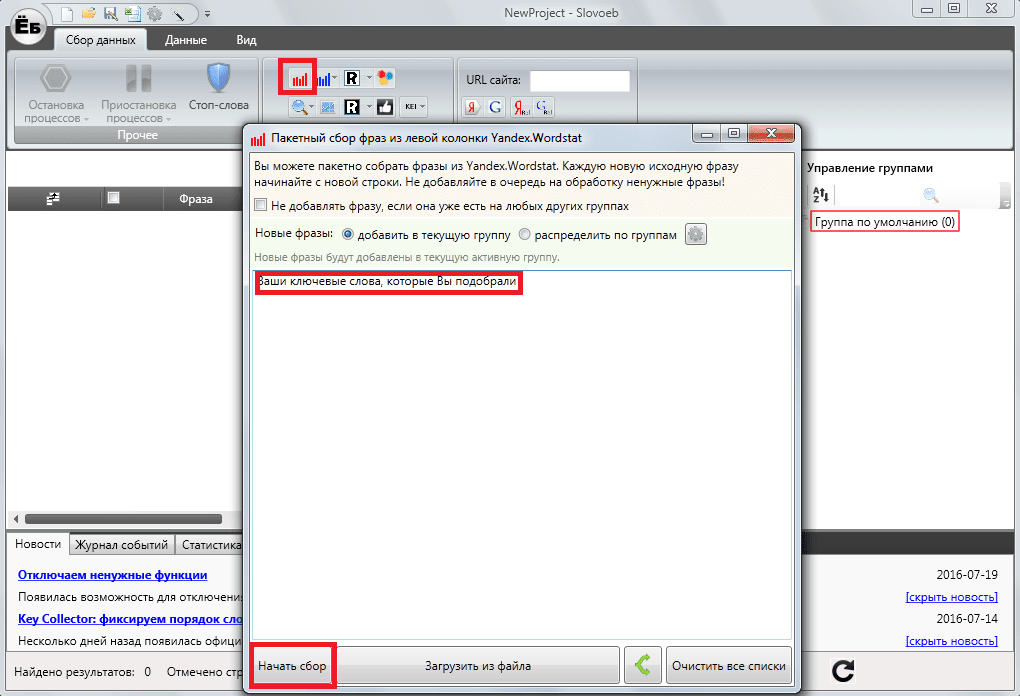The width and height of the screenshot is (1020, 696).
Task: Click 'Загрузить из файла' button
Action: 478,665
